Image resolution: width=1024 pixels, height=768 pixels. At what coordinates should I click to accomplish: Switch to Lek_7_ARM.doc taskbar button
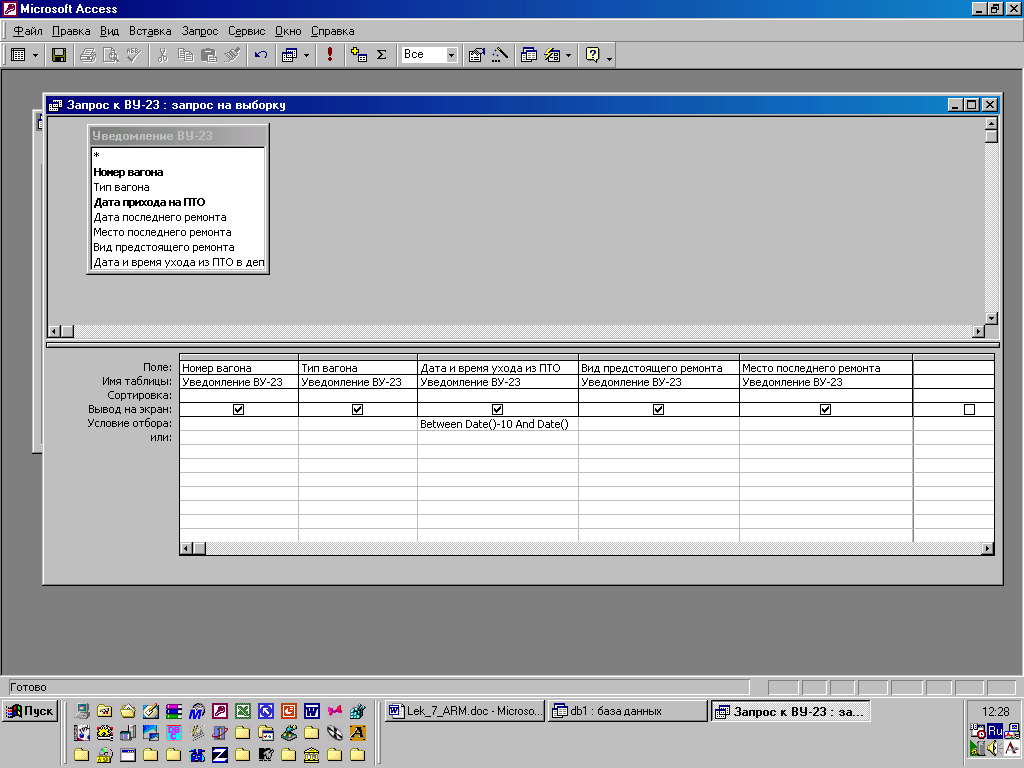464,711
